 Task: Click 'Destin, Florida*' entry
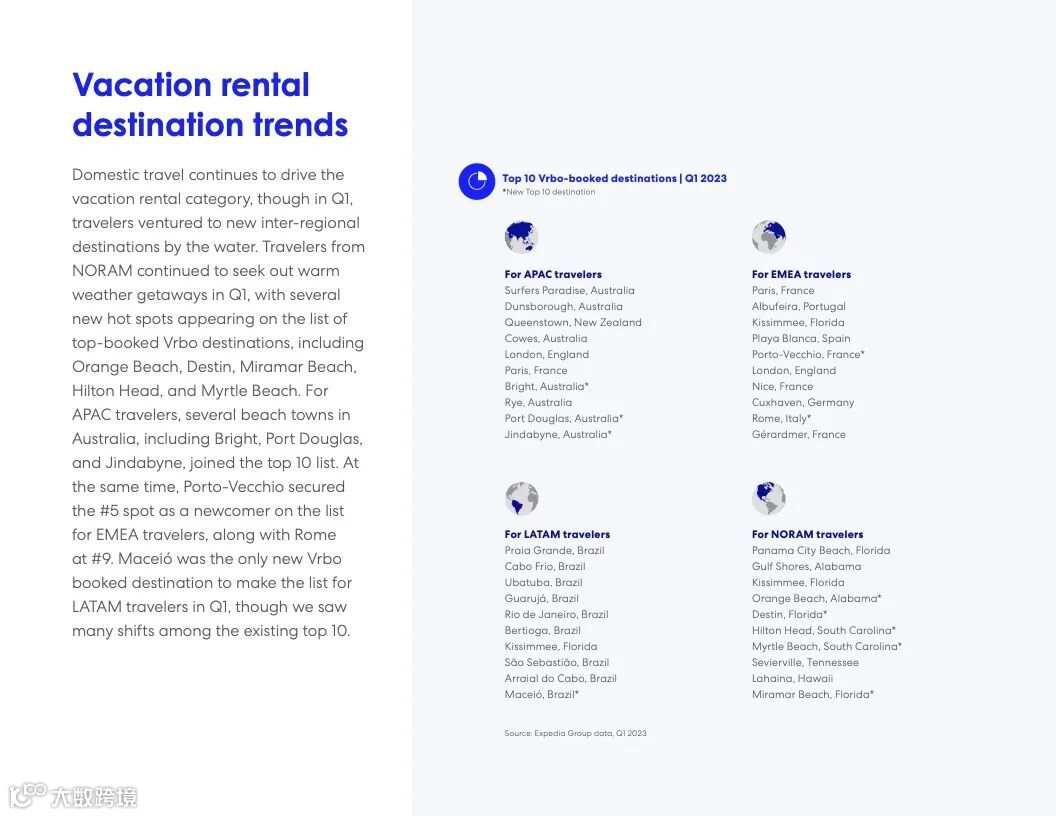[x=789, y=614]
